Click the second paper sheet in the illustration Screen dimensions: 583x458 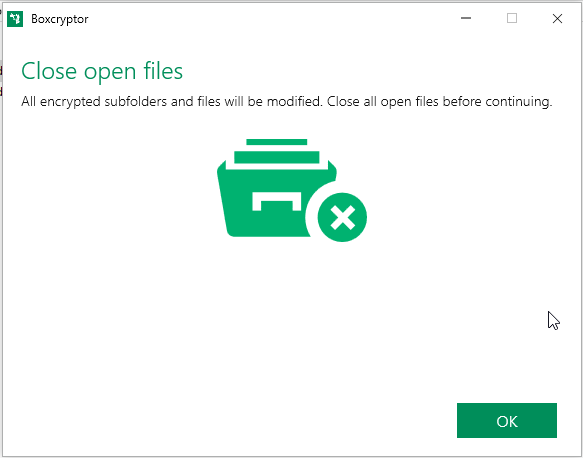coord(277,157)
